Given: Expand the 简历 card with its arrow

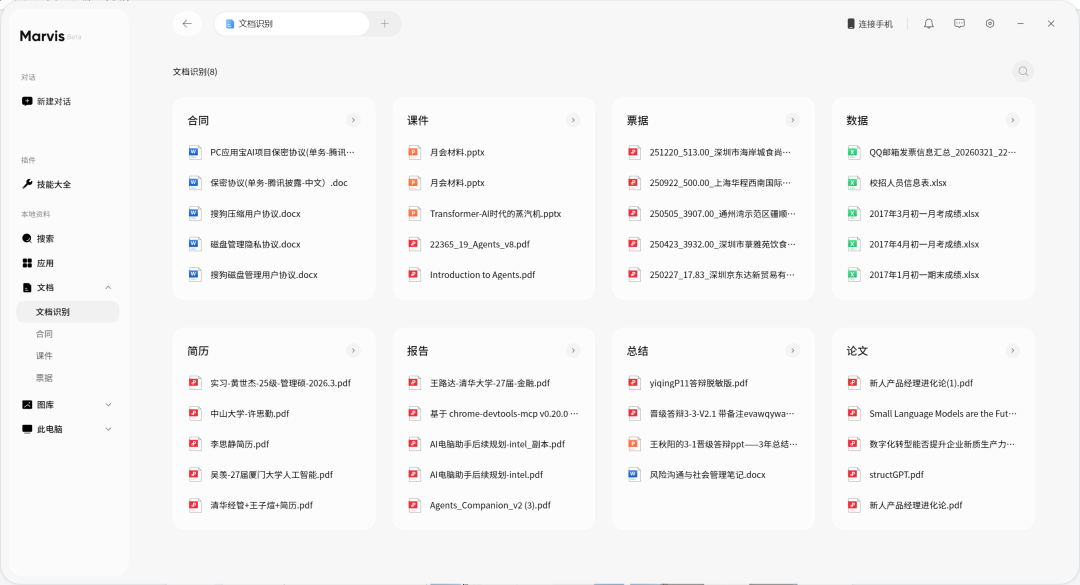Looking at the screenshot, I should click(353, 351).
